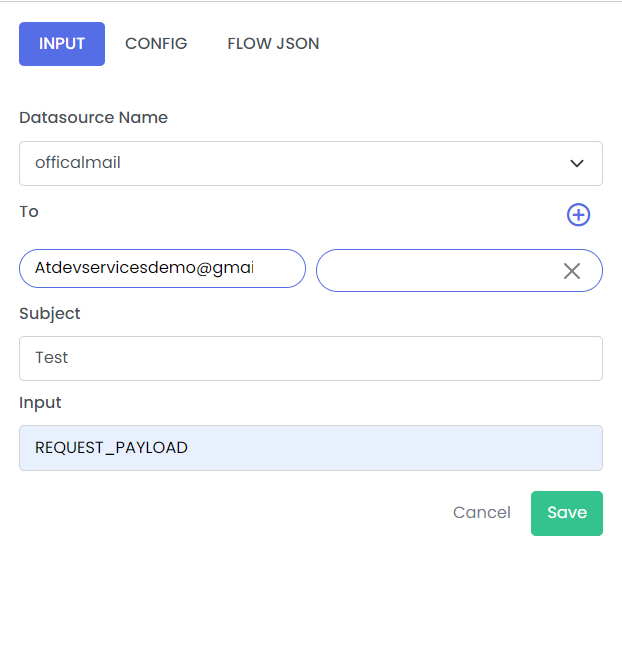Click the To label

pos(29,212)
